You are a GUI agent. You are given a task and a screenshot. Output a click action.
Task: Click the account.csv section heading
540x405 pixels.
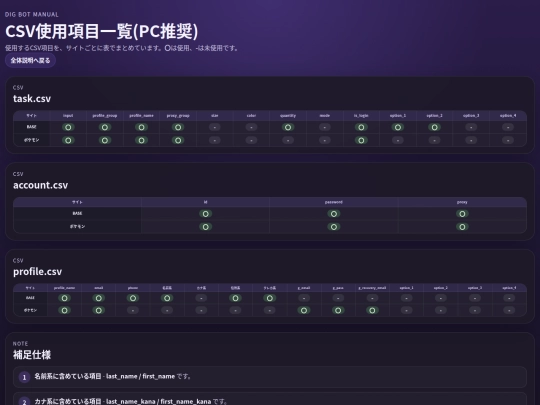tap(41, 185)
